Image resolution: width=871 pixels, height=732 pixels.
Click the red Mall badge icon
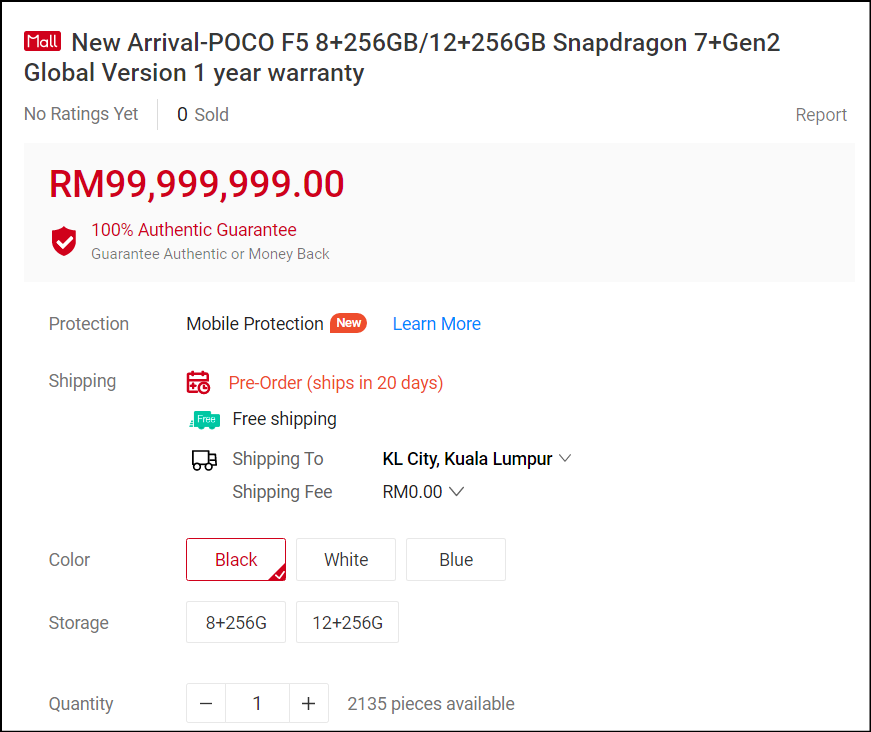coord(42,42)
